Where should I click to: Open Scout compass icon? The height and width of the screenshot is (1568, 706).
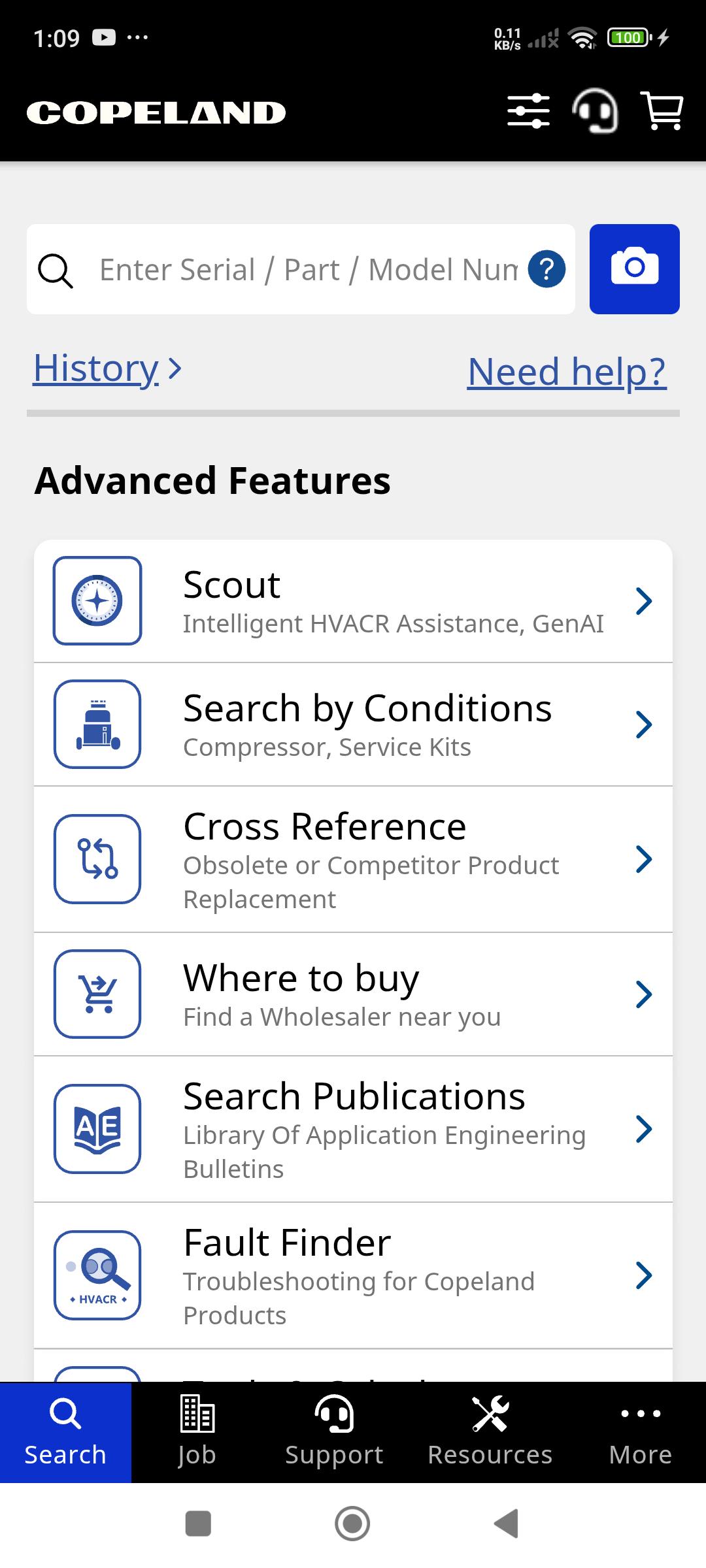tap(97, 600)
